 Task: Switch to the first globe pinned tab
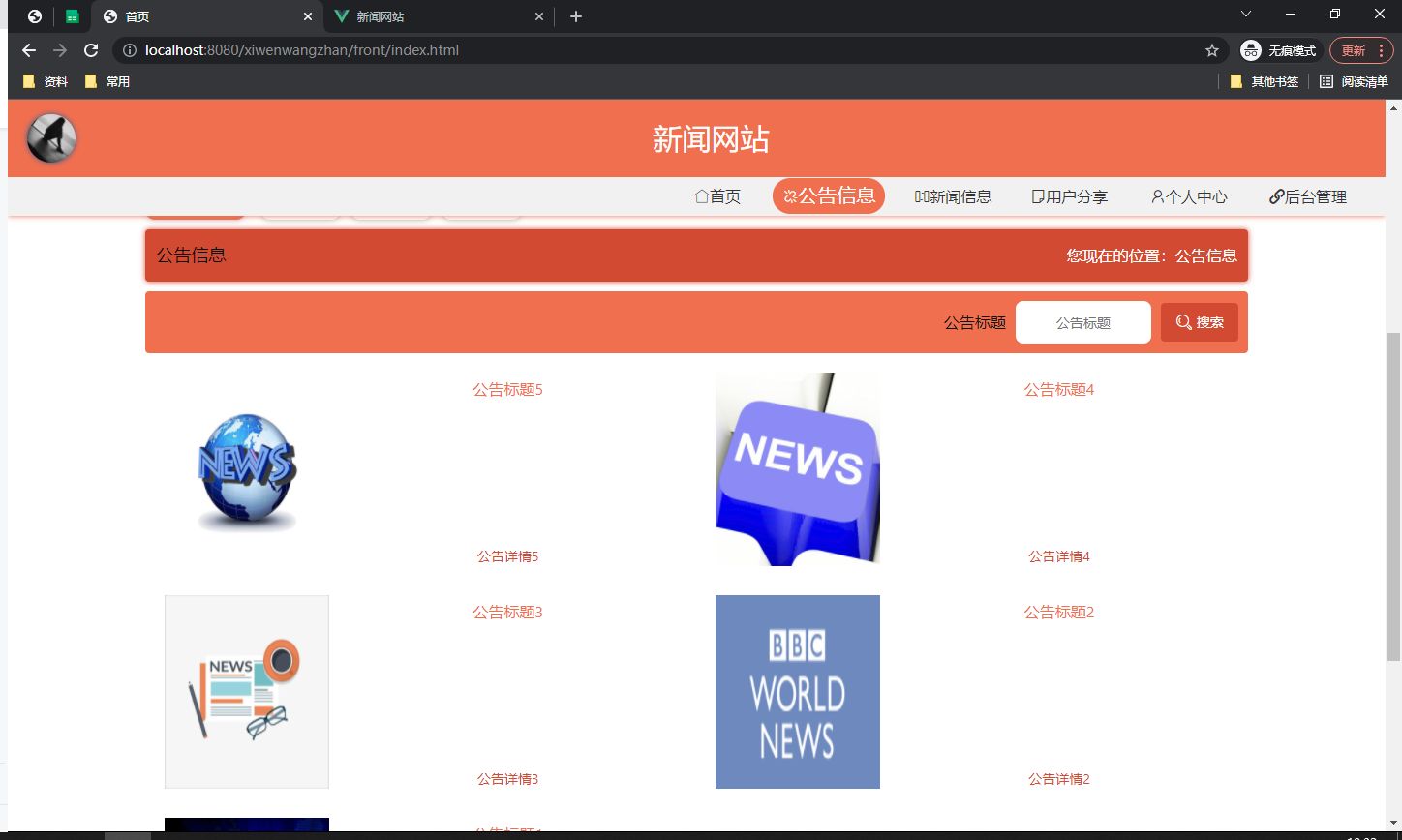point(35,16)
